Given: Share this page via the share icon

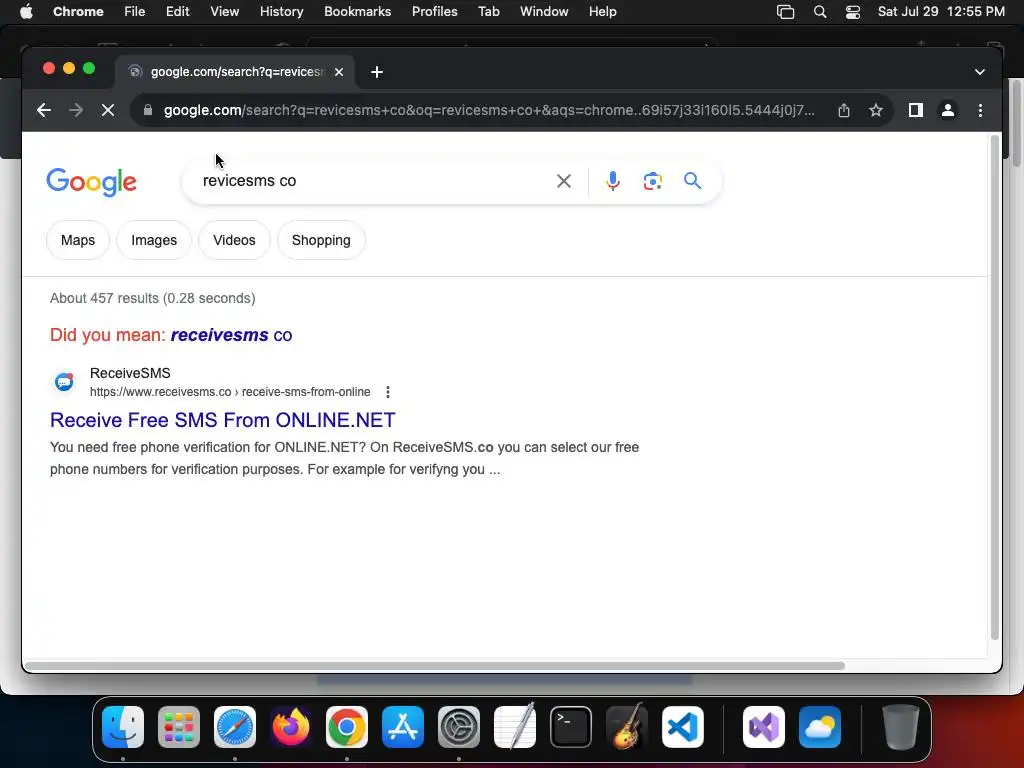Looking at the screenshot, I should pos(844,110).
